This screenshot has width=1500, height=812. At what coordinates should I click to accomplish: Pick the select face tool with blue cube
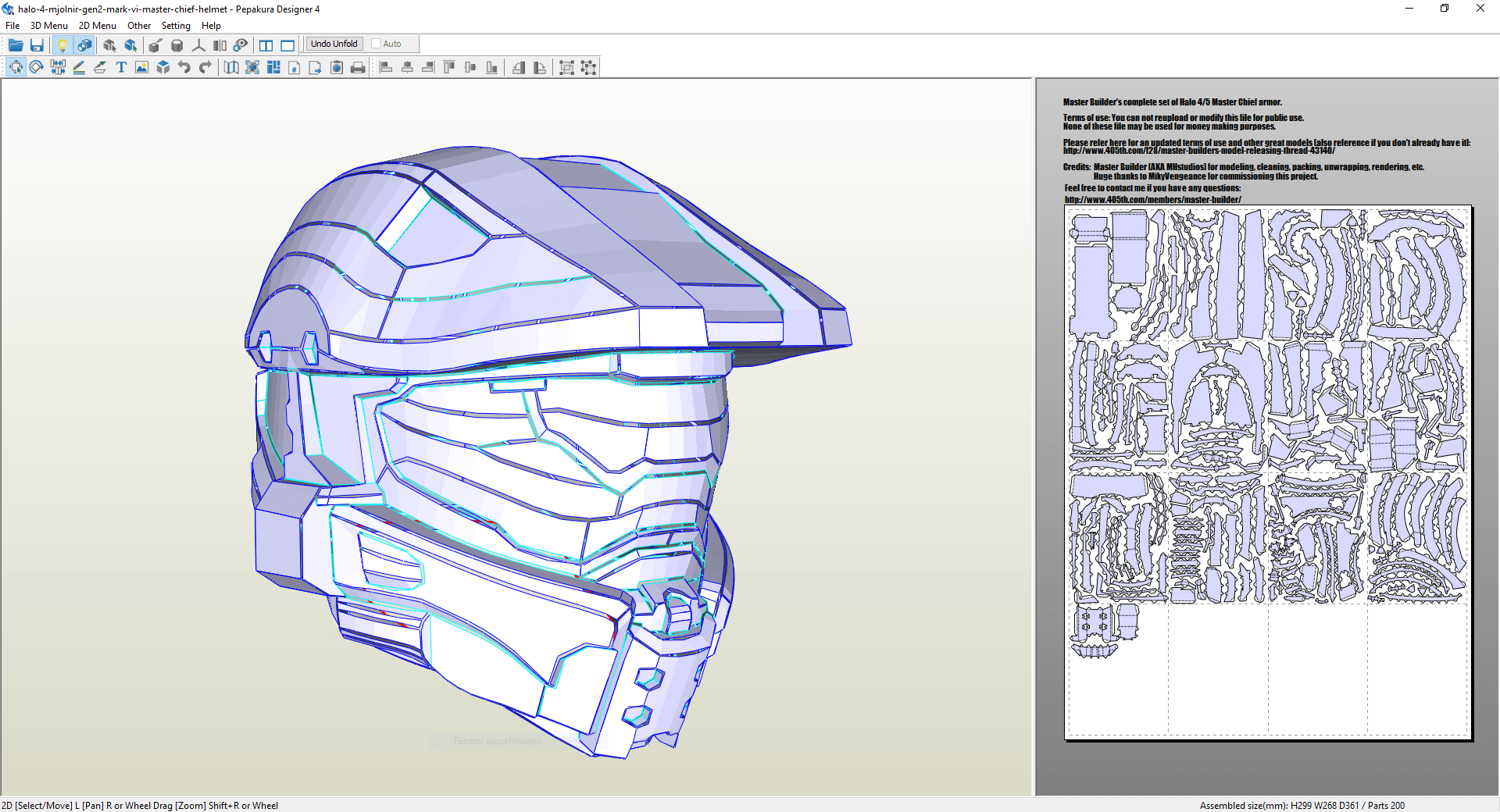point(130,45)
